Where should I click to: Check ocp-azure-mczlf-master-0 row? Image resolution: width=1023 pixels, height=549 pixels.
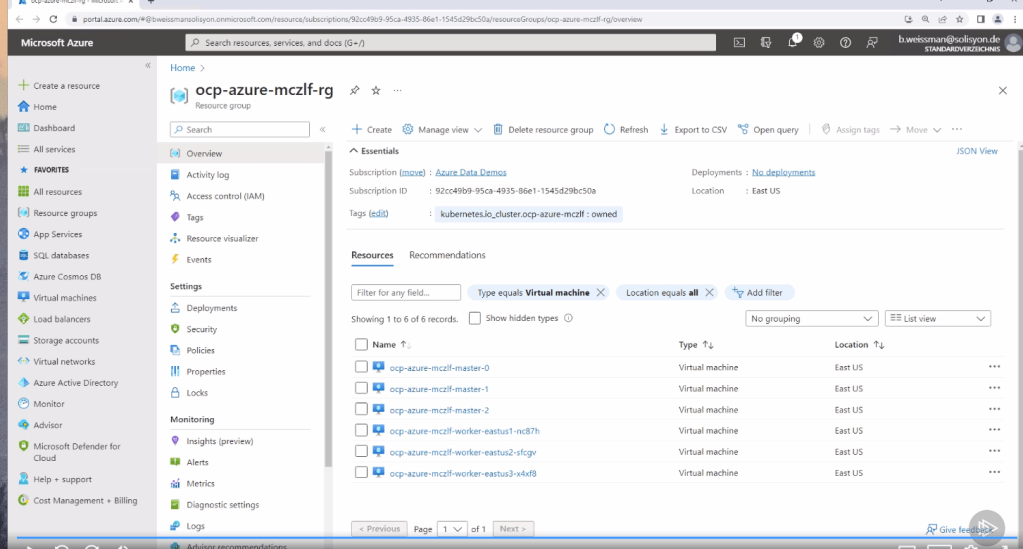[361, 367]
